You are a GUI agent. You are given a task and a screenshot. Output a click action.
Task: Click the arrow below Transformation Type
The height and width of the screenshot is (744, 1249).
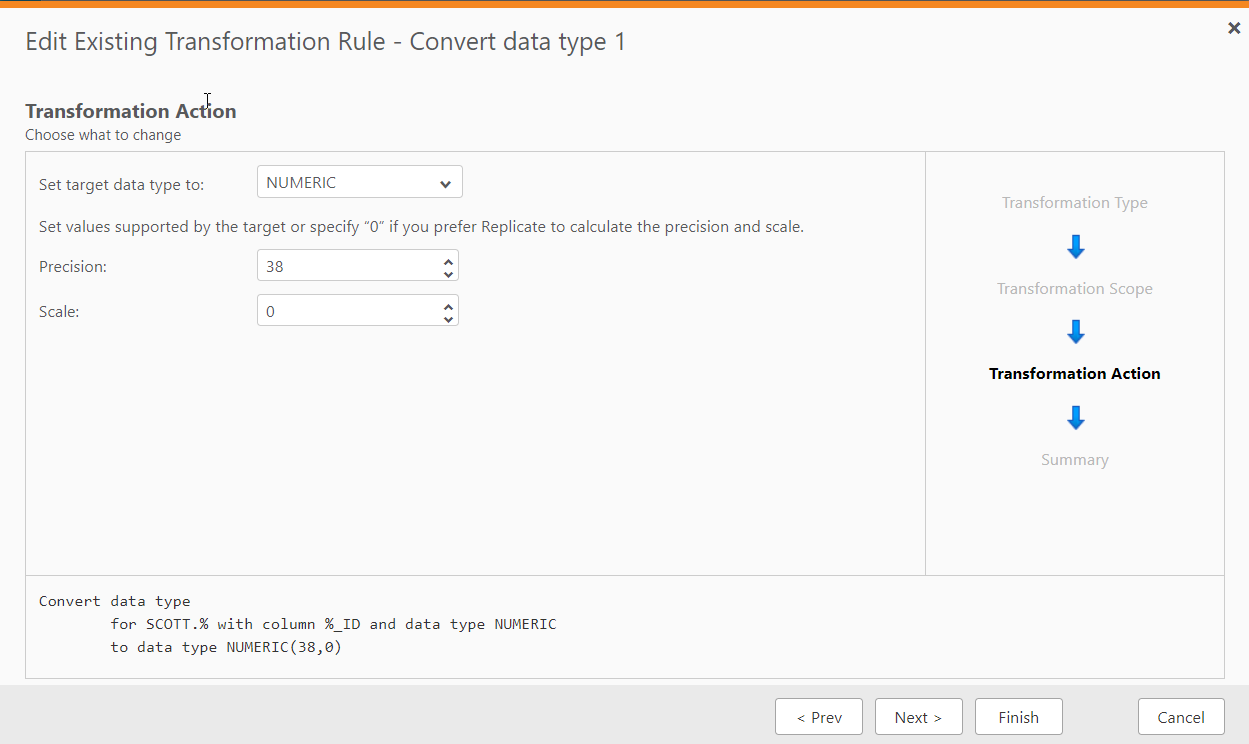coord(1076,247)
